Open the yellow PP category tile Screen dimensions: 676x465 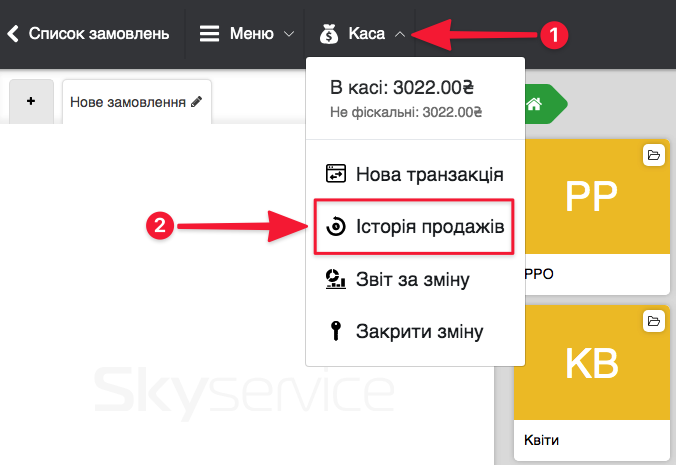(591, 198)
